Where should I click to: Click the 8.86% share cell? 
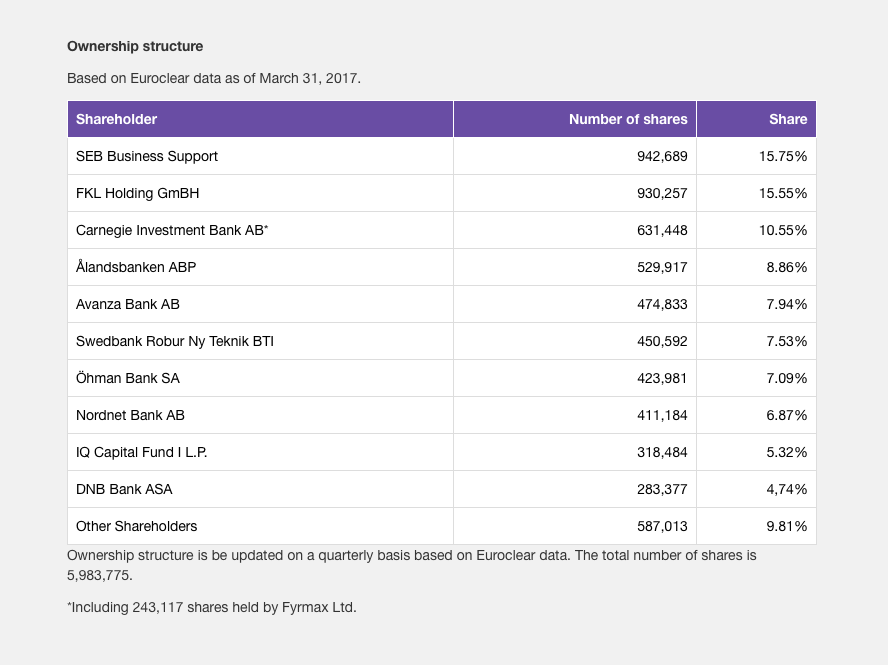coord(757,267)
